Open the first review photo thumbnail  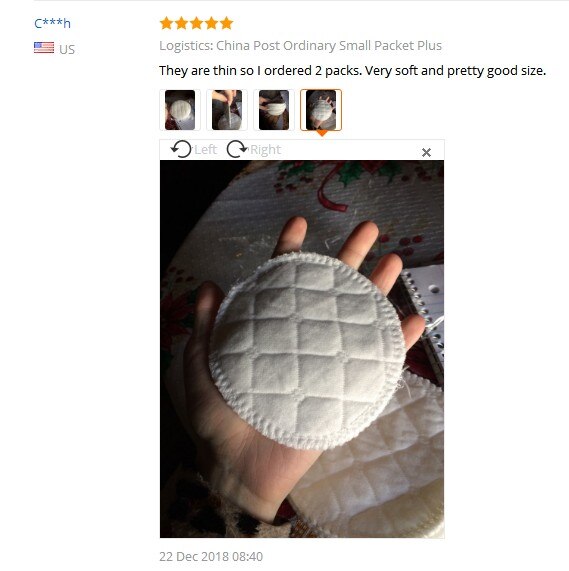(180, 110)
